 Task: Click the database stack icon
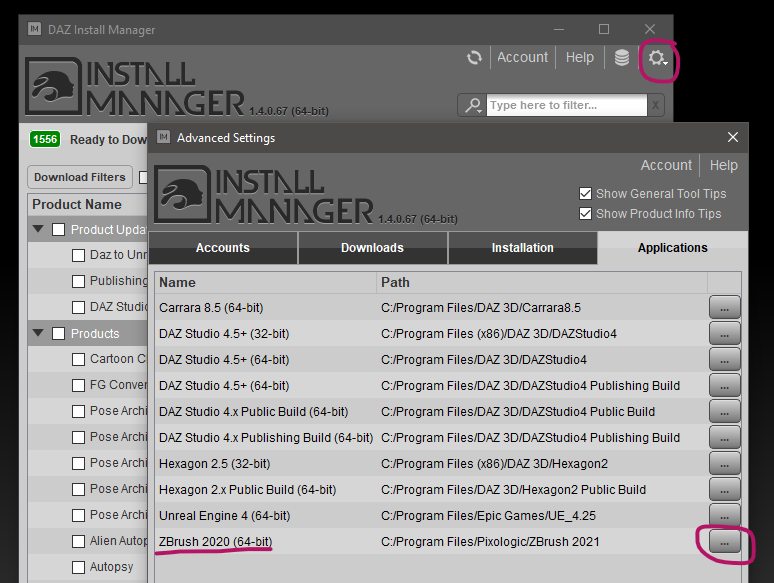coord(621,58)
